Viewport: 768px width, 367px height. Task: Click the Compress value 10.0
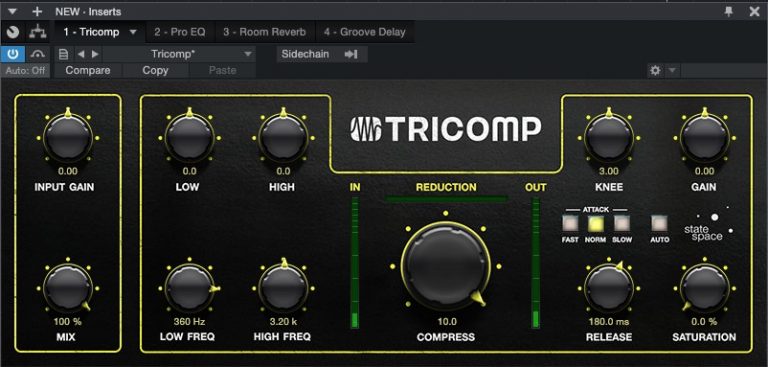(x=447, y=322)
